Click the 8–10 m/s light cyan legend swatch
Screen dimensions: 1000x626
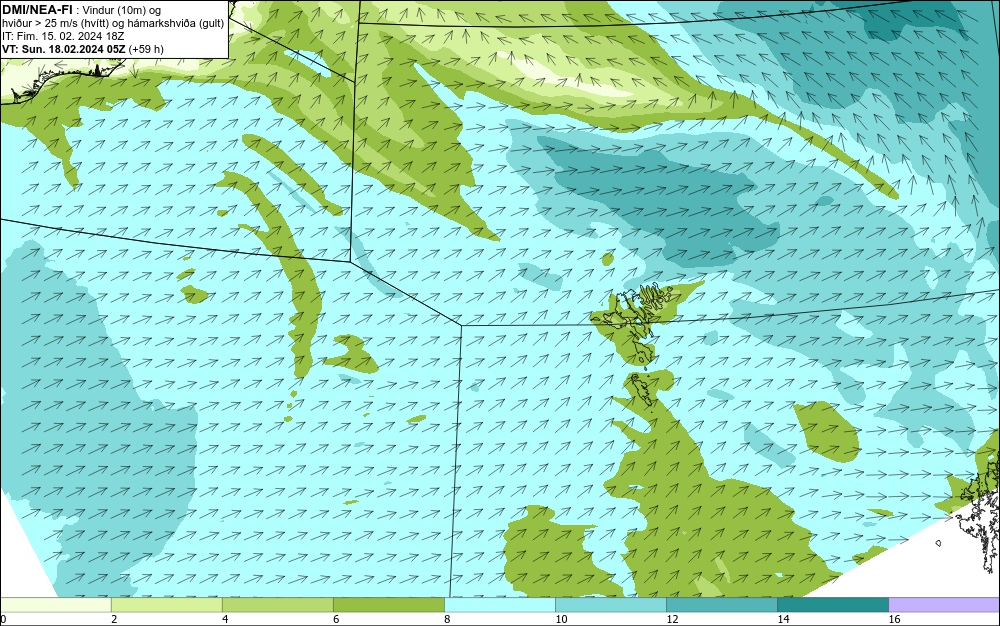pos(499,605)
